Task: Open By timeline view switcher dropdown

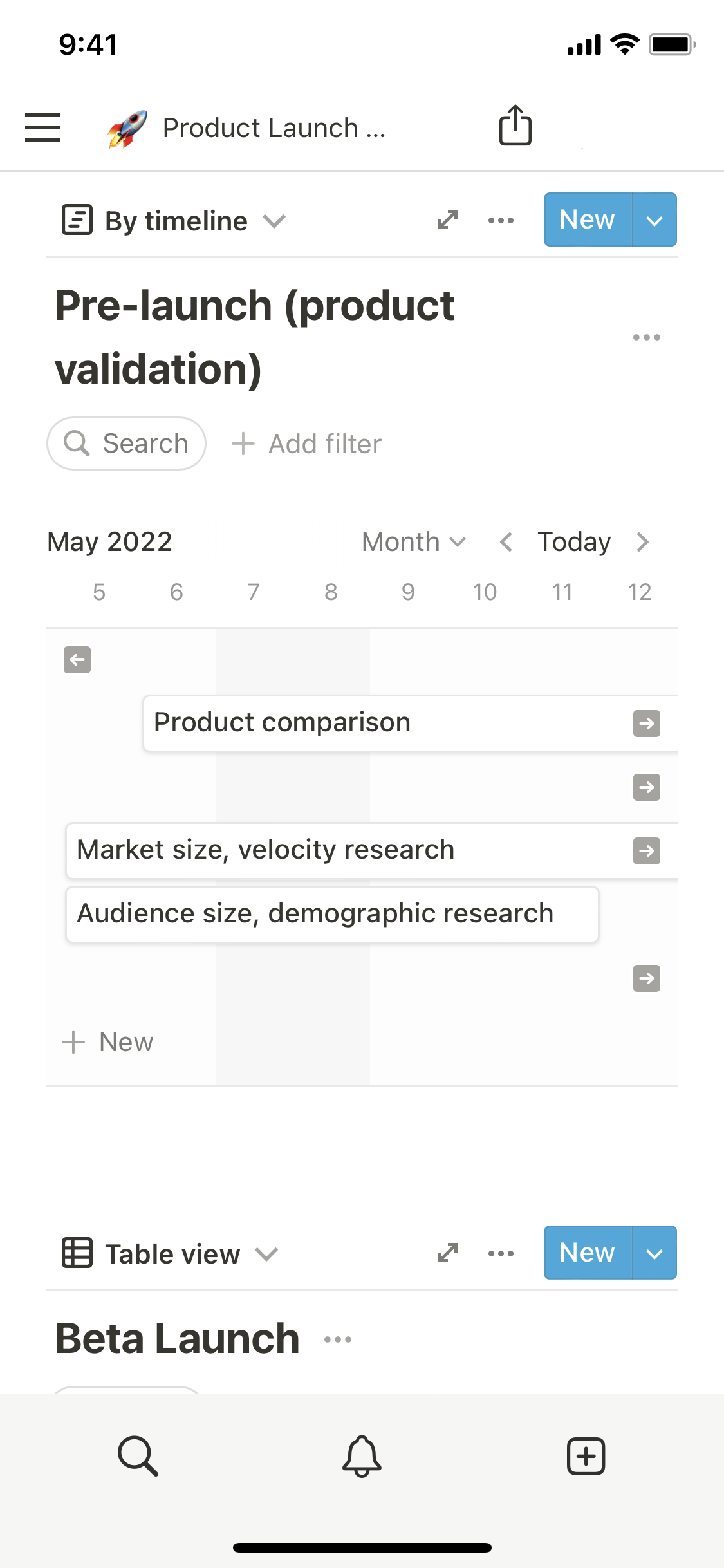Action: pos(175,221)
